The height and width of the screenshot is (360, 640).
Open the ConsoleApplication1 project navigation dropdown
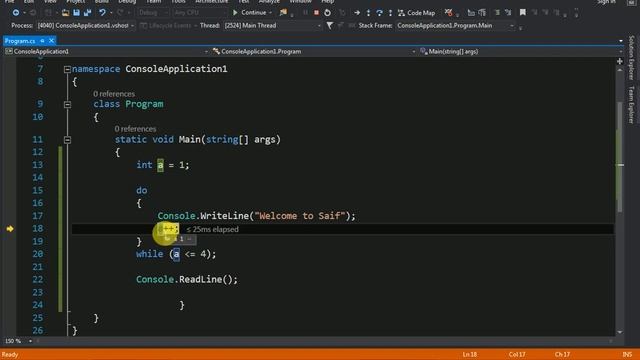107,51
